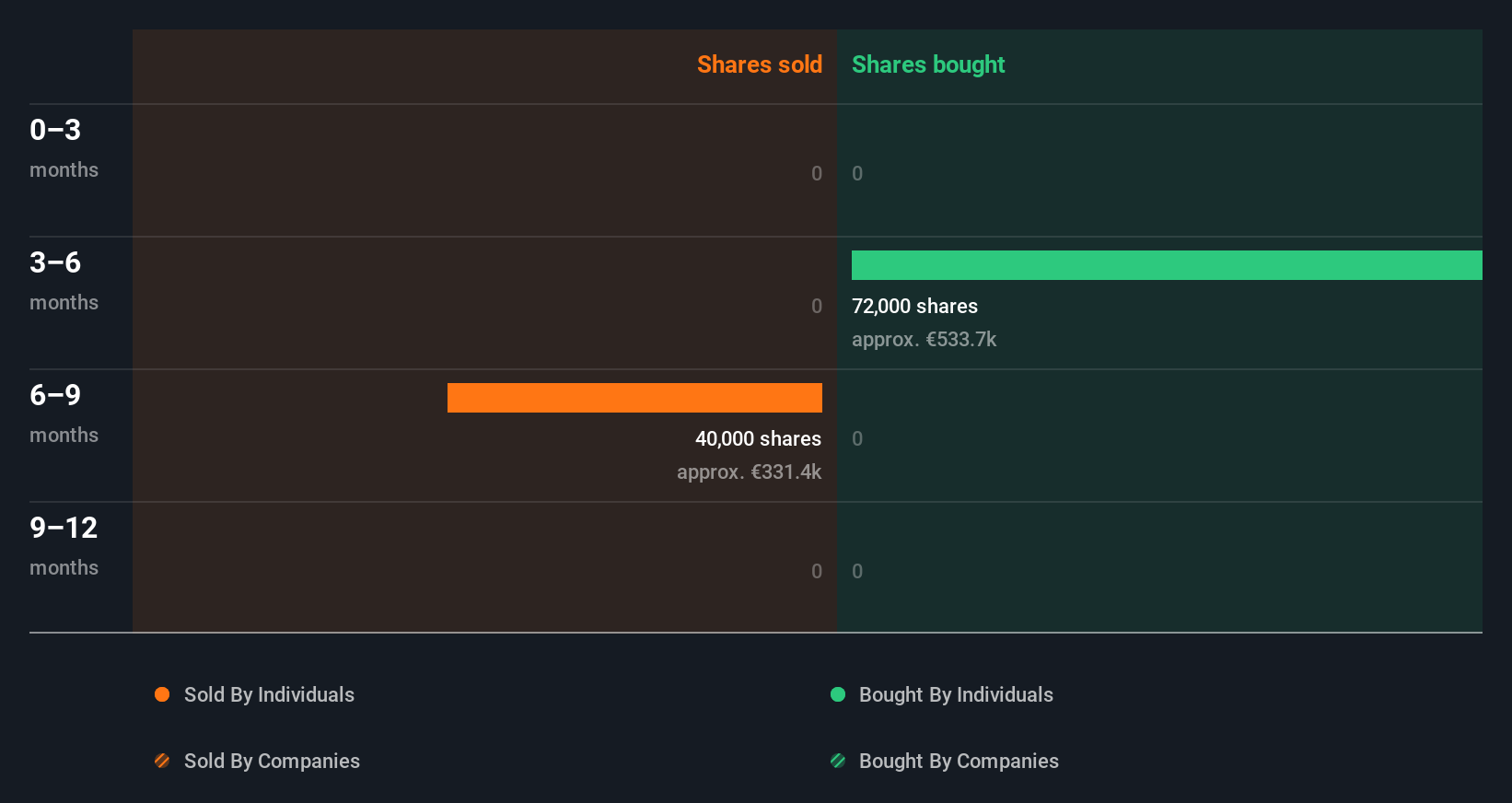This screenshot has width=1512, height=803.
Task: Toggle the Bought By Companies legend label
Action: [959, 761]
